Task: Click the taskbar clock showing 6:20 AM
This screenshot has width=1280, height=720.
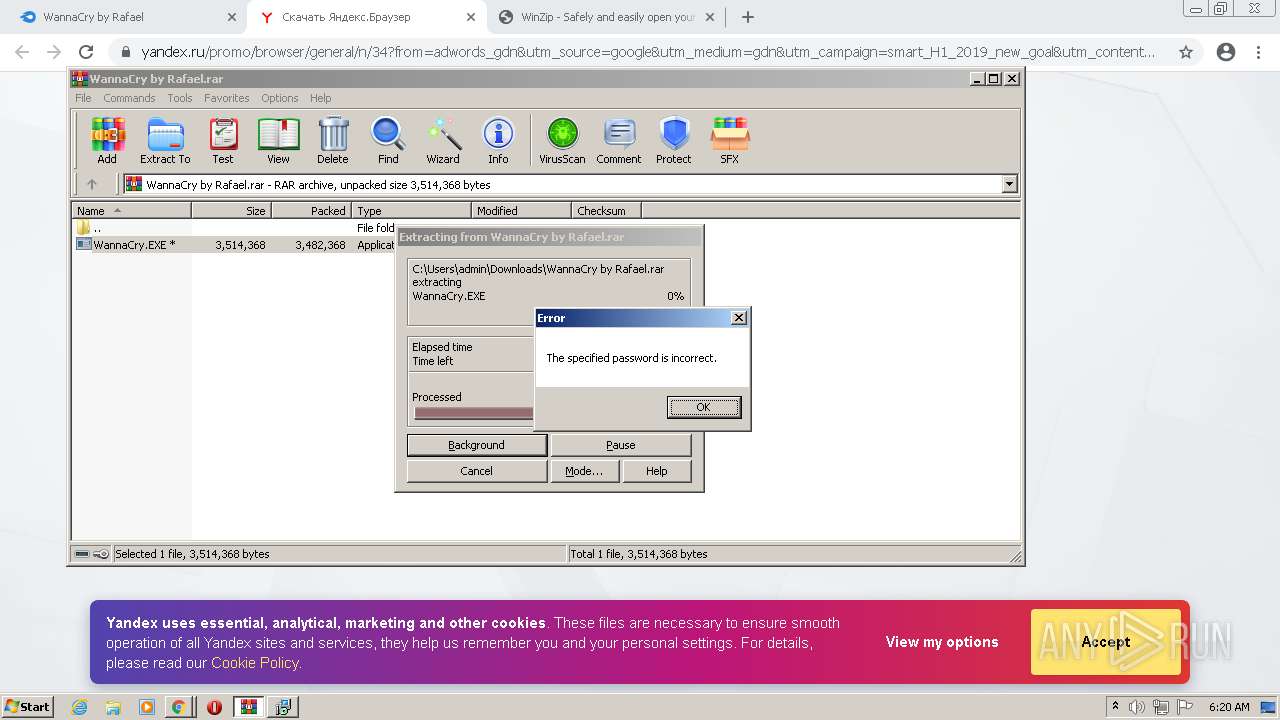Action: point(1229,707)
